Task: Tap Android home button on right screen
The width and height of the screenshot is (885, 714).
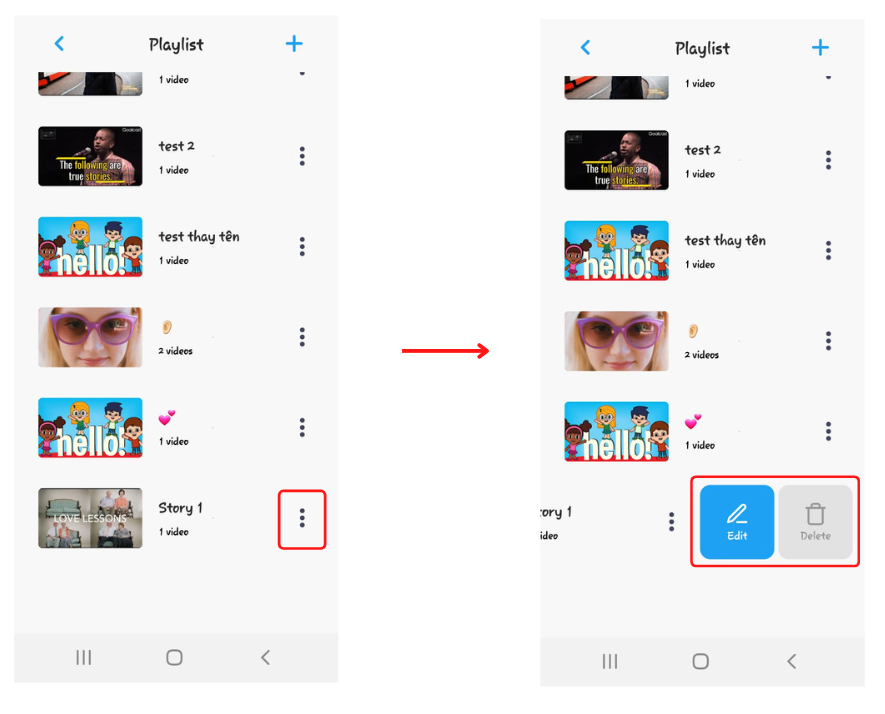Action: [700, 662]
